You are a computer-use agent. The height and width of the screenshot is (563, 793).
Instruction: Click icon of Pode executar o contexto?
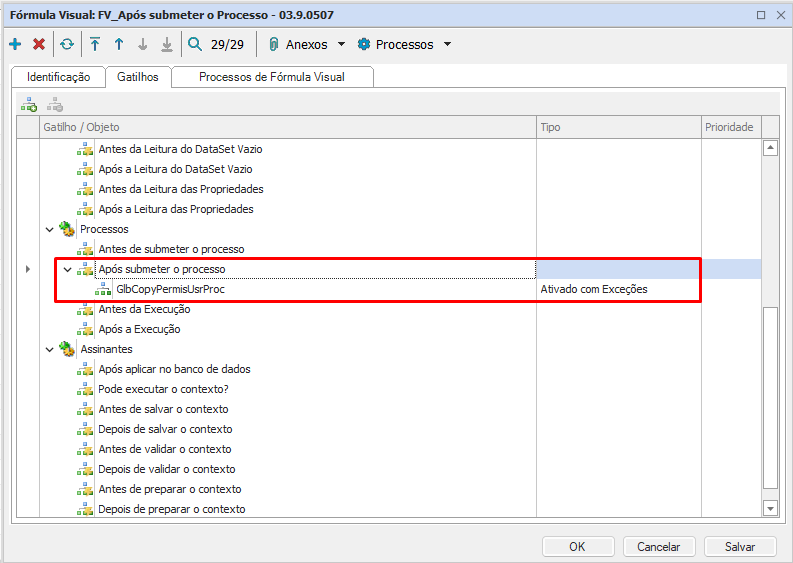(x=85, y=389)
